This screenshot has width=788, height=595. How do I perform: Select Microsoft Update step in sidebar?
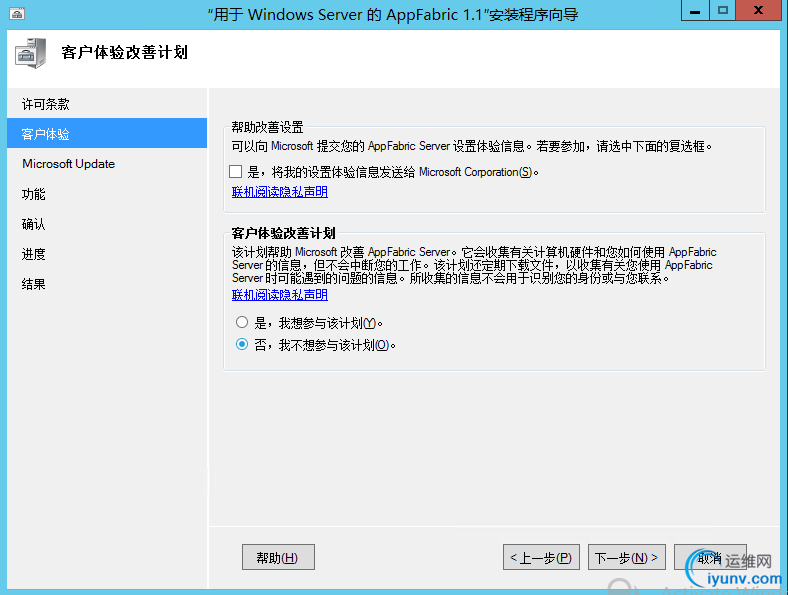[107, 164]
